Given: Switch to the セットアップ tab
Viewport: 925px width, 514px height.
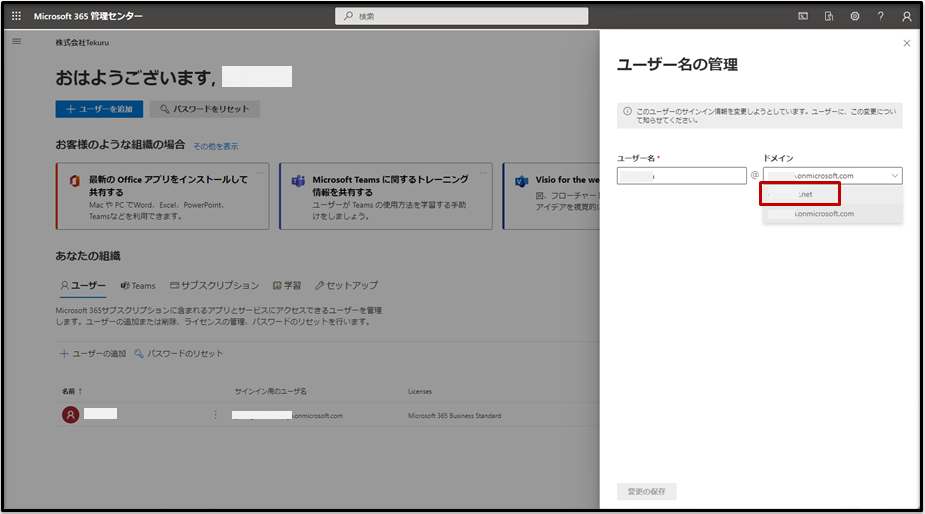Looking at the screenshot, I should coord(346,286).
